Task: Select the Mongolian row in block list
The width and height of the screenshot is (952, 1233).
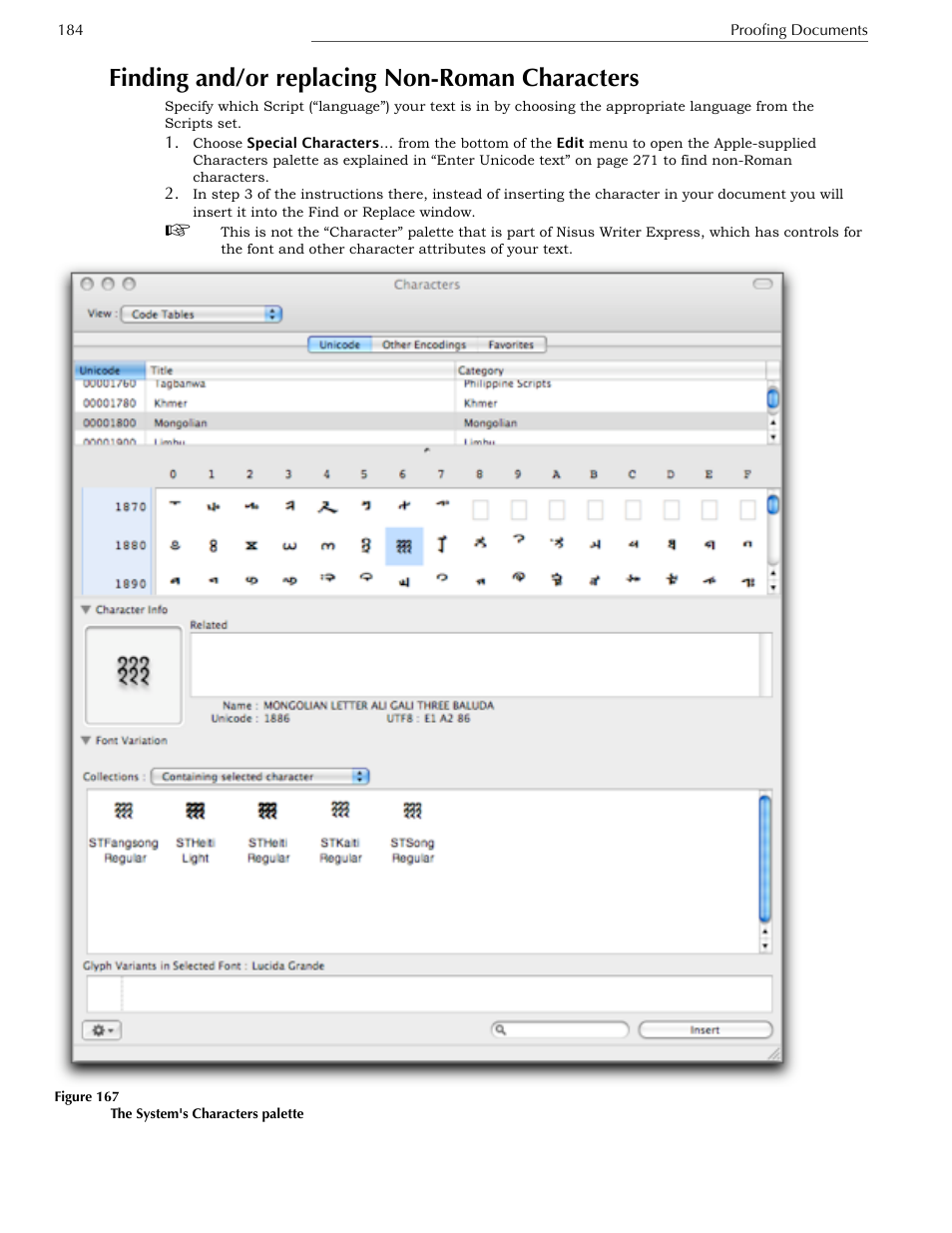Action: click(x=420, y=422)
